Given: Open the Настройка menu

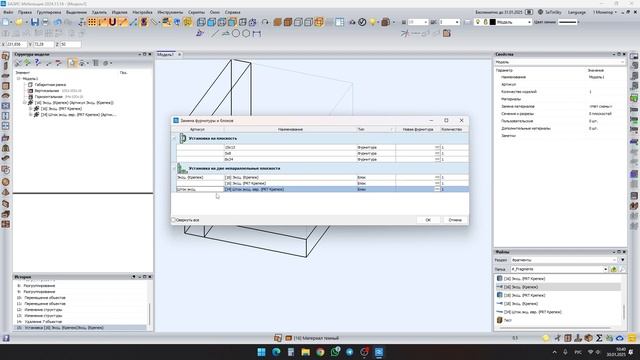Looking at the screenshot, I should click(142, 12).
